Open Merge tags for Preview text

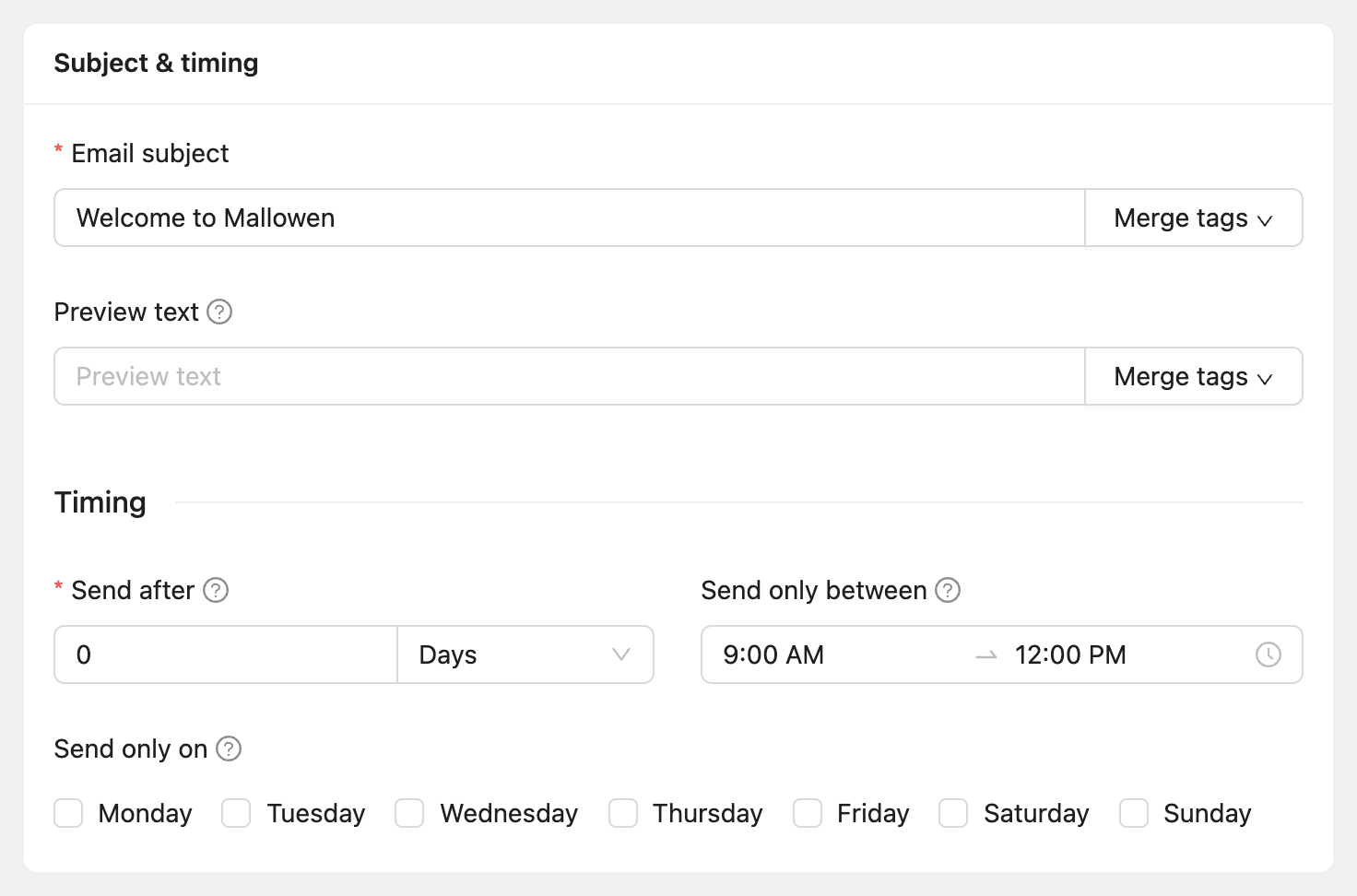(1194, 376)
